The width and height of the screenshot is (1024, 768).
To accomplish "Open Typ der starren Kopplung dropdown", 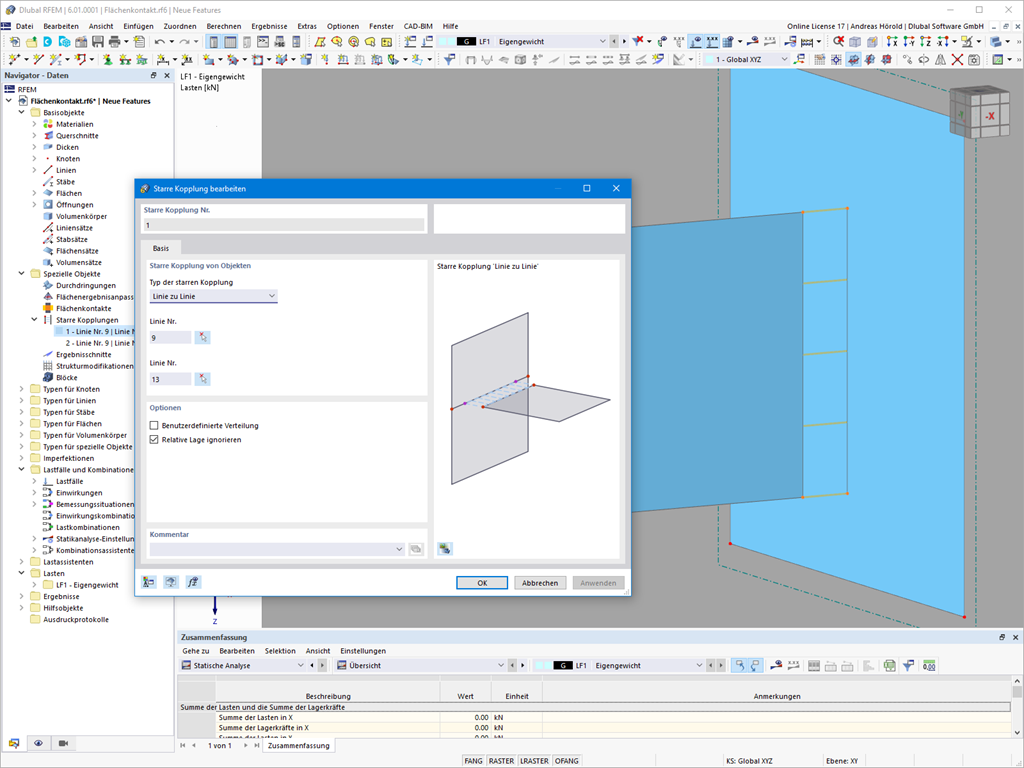I will click(x=214, y=296).
